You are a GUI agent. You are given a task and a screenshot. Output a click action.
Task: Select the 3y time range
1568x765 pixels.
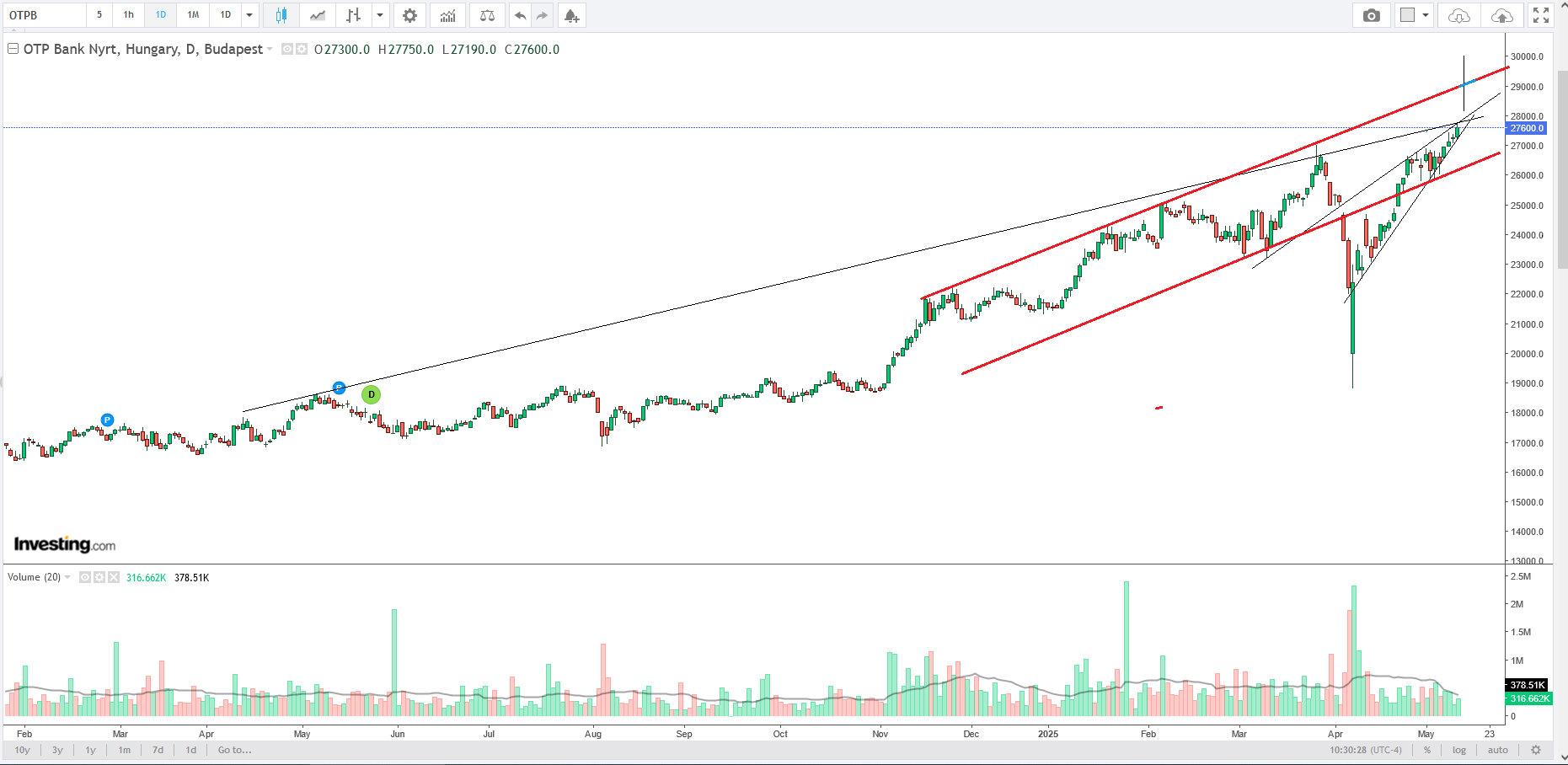[x=57, y=750]
